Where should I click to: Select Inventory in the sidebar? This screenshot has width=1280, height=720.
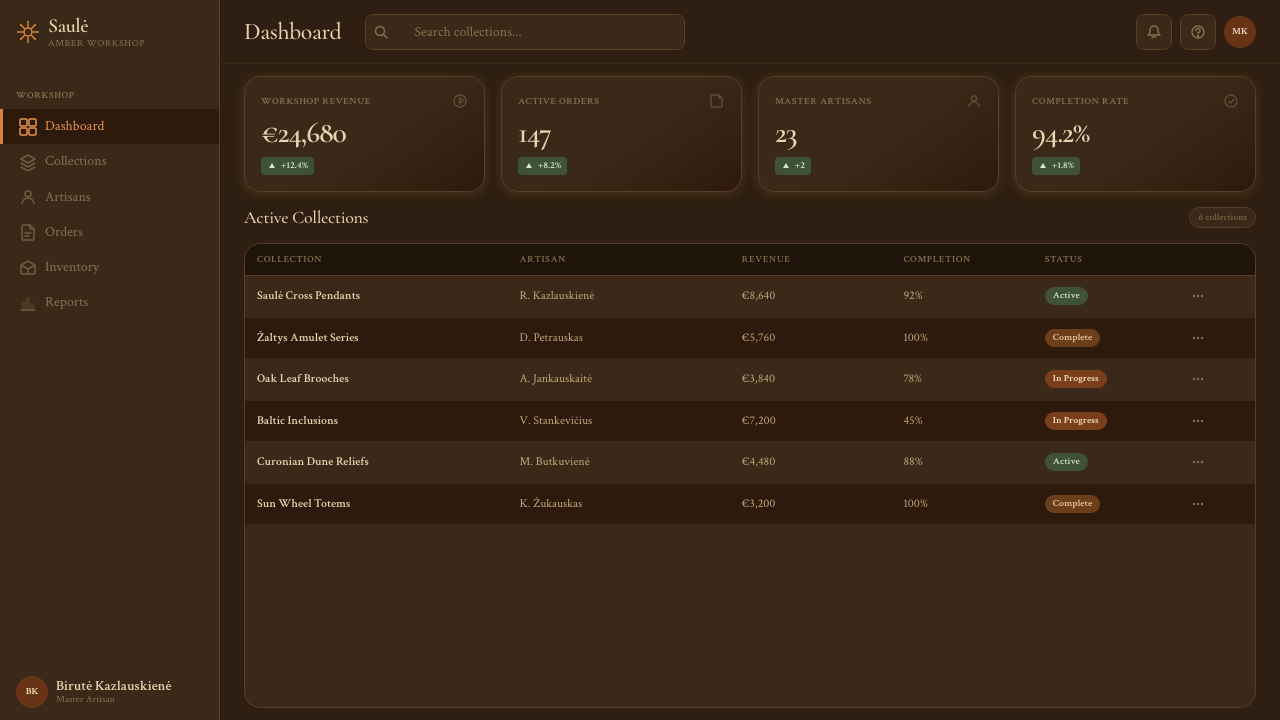(110, 267)
